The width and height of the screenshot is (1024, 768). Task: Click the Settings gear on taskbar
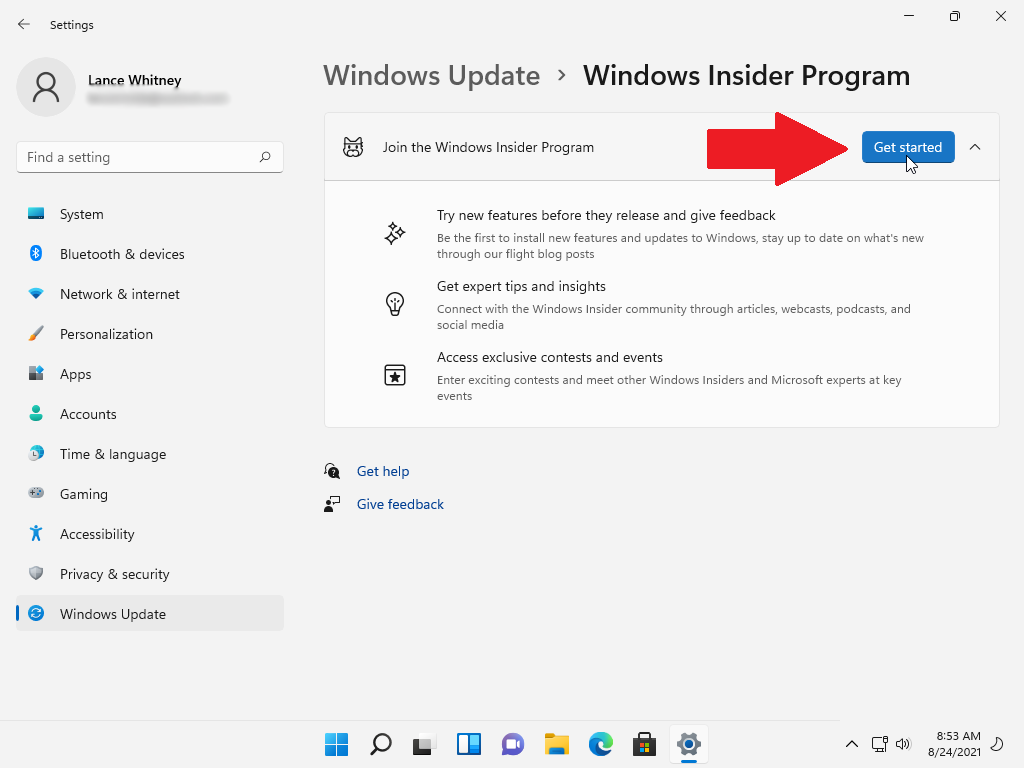689,744
